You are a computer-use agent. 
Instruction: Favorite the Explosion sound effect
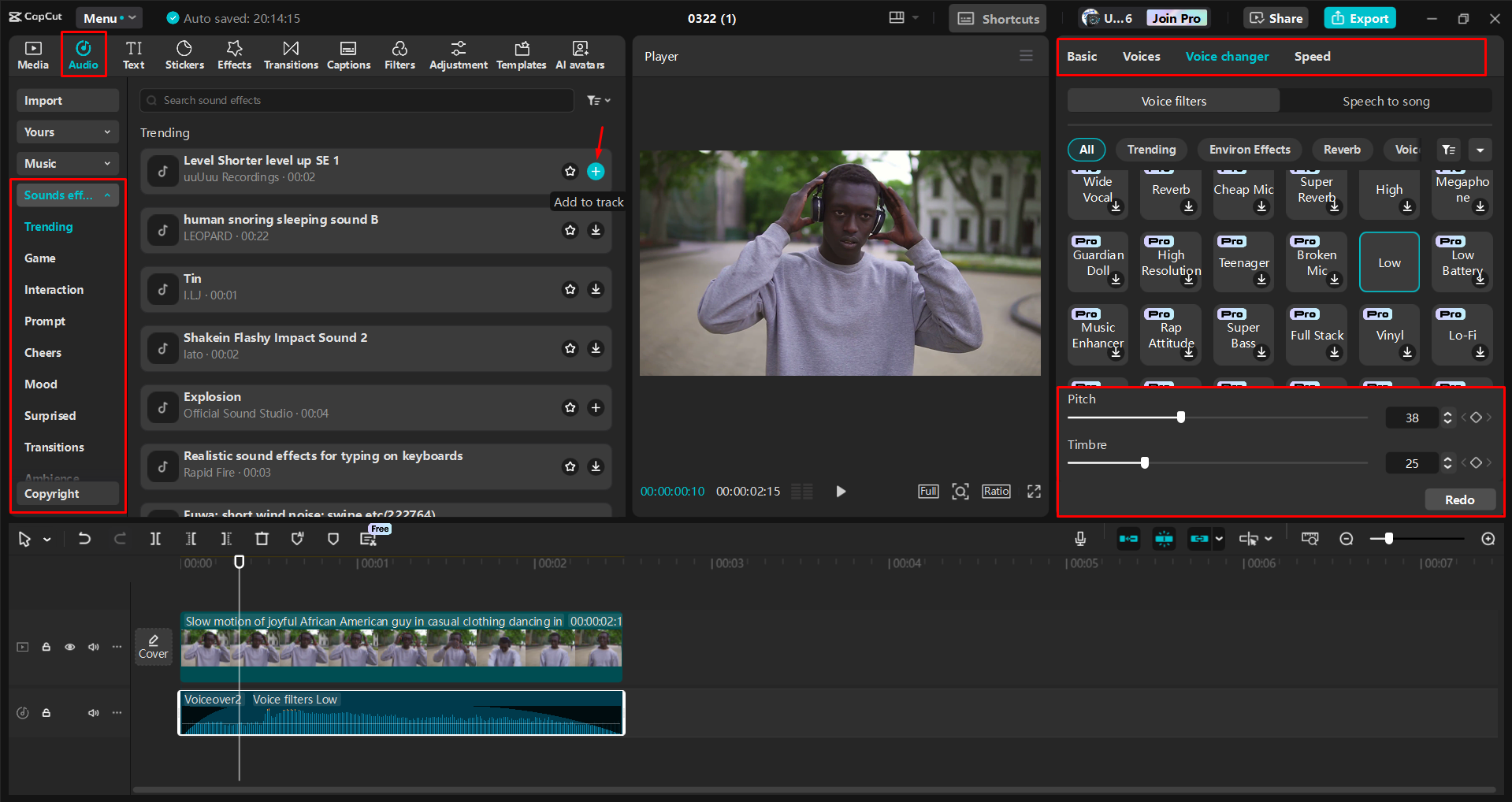click(x=570, y=407)
